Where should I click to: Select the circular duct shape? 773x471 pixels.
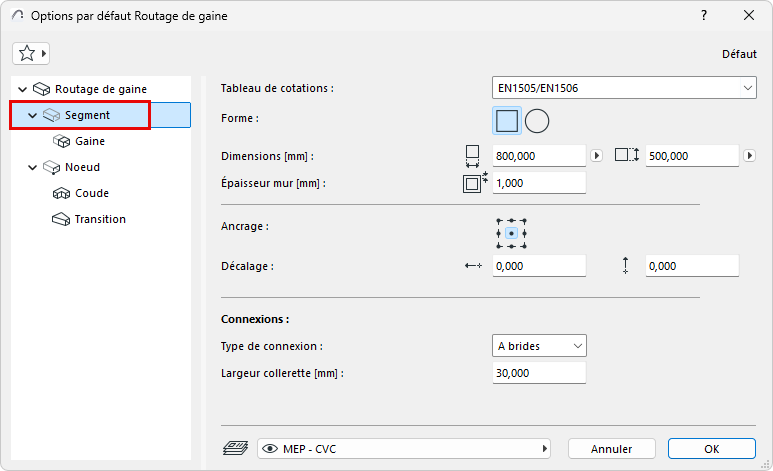pos(537,121)
